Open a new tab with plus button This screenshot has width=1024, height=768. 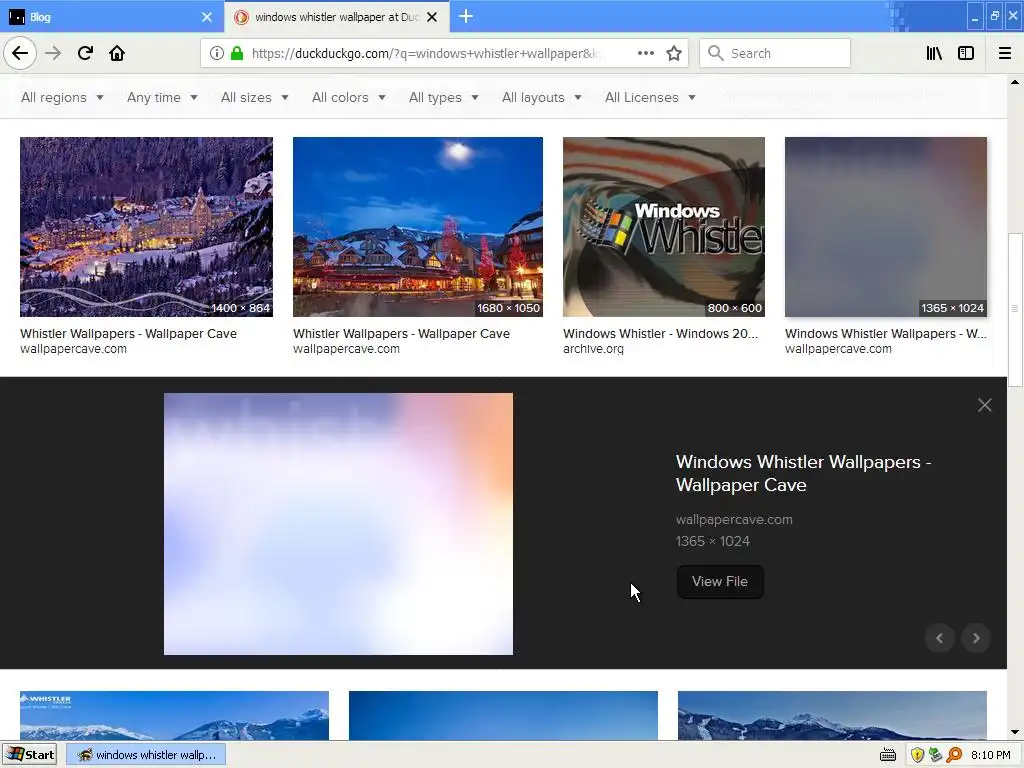point(466,16)
